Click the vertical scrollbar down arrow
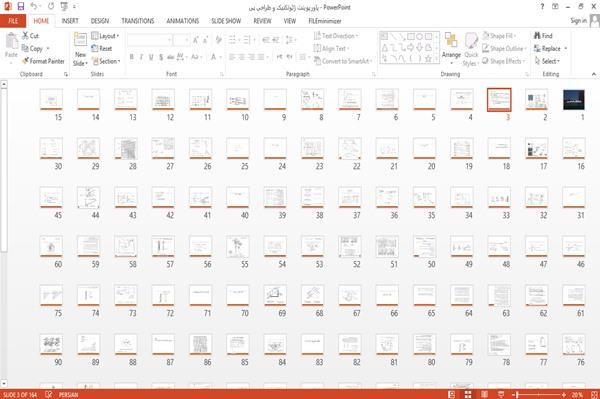Viewport: 600px width, 399px height. [3, 383]
